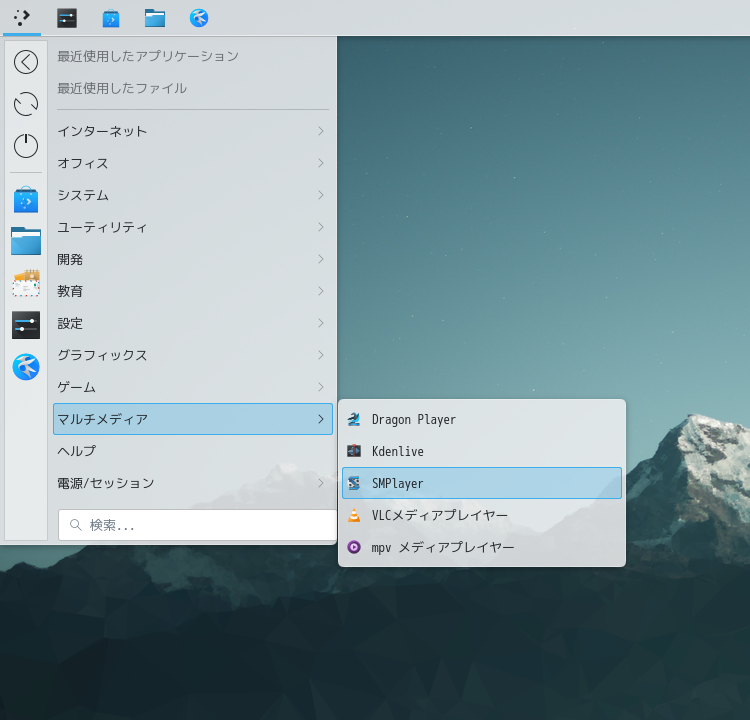Screen dimensions: 750x720
Task: Click the 教育 category label
Action: click(x=70, y=291)
